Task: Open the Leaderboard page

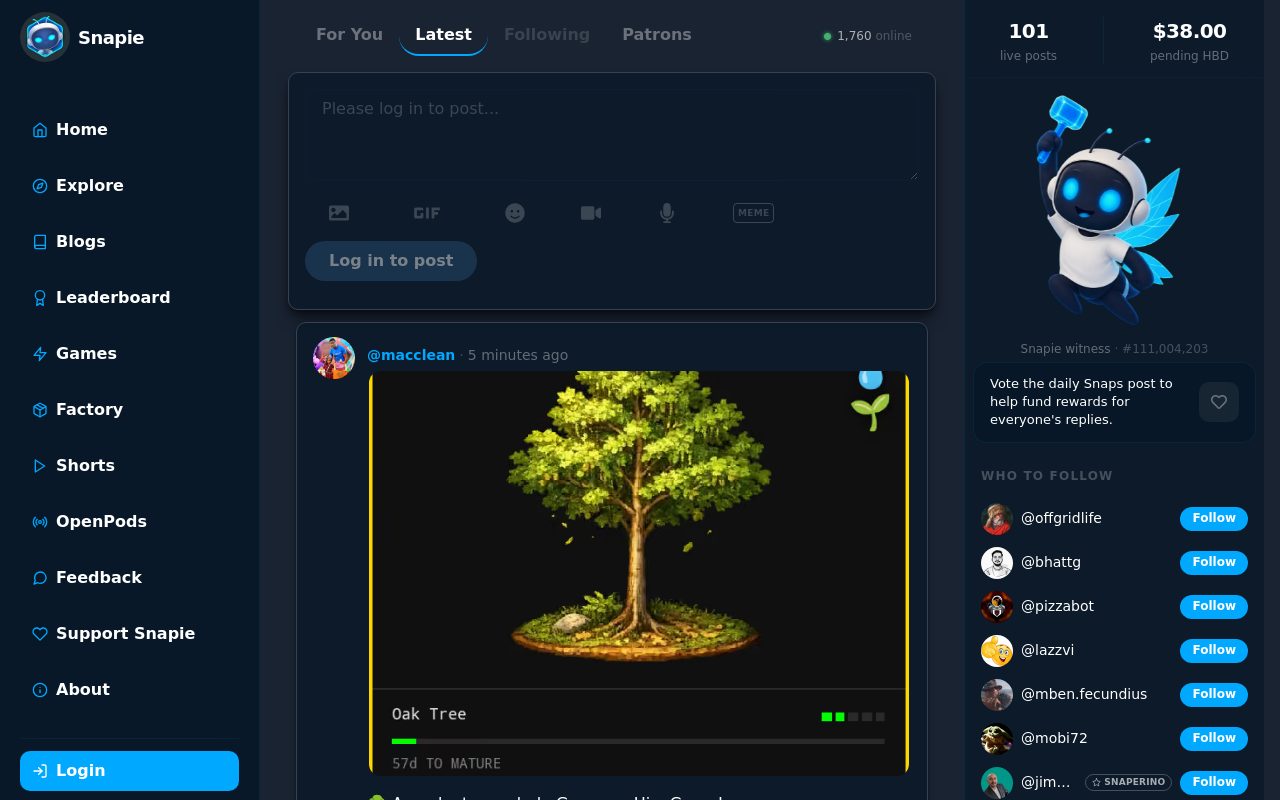Action: (x=129, y=297)
